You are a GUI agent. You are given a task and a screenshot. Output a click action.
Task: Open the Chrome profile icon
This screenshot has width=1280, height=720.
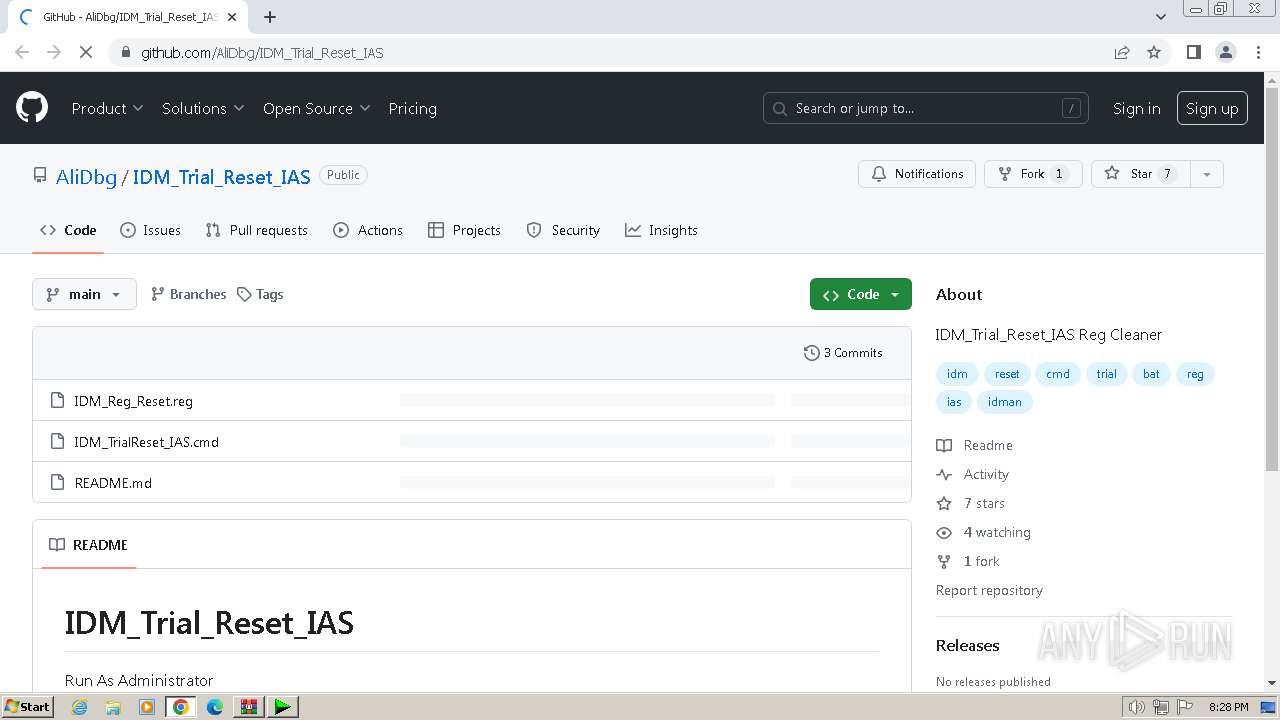(x=1226, y=52)
